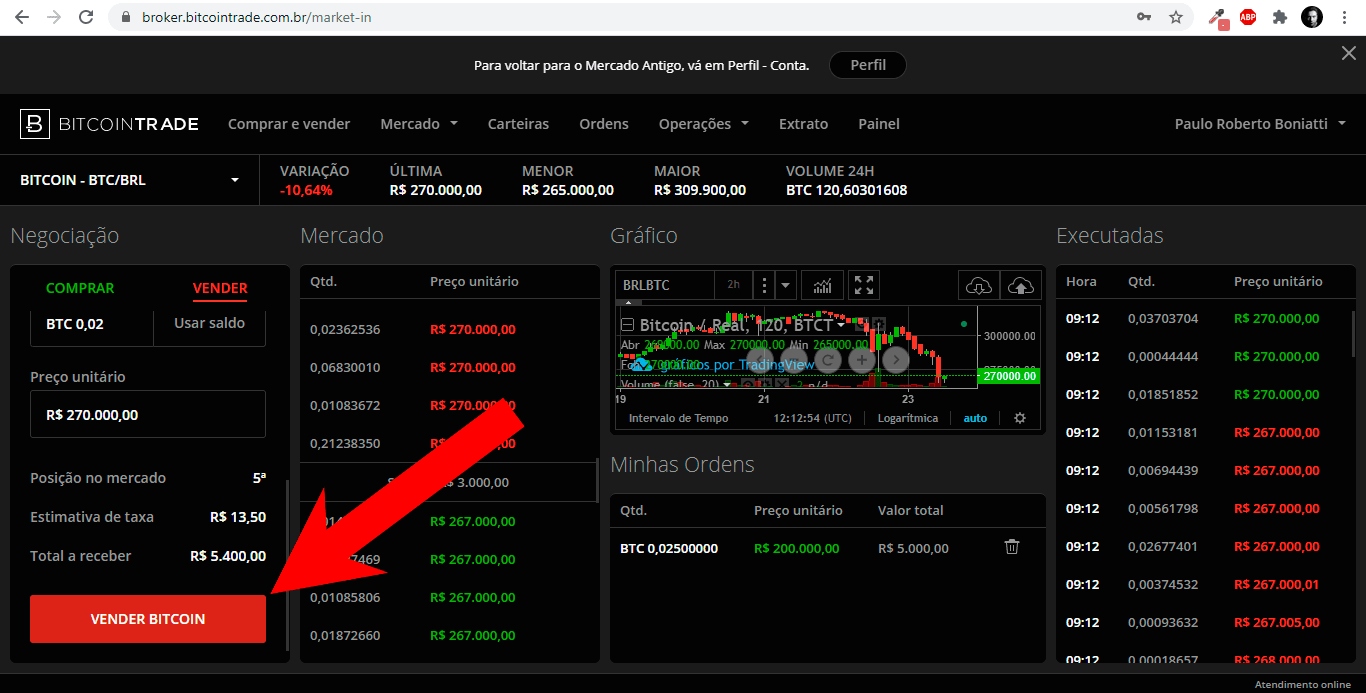1366x693 pixels.
Task: Delete the BTC 0,02500000 order with trash icon
Action: [x=1011, y=547]
